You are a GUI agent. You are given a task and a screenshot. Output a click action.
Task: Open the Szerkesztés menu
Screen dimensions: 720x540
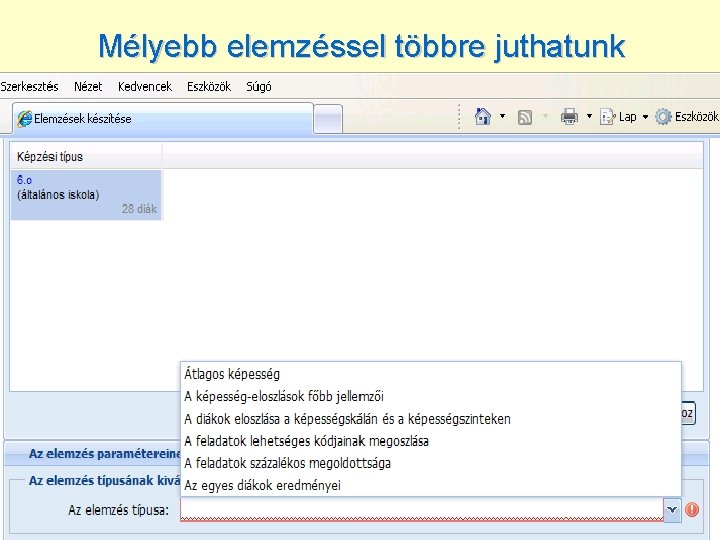pyautogui.click(x=29, y=86)
